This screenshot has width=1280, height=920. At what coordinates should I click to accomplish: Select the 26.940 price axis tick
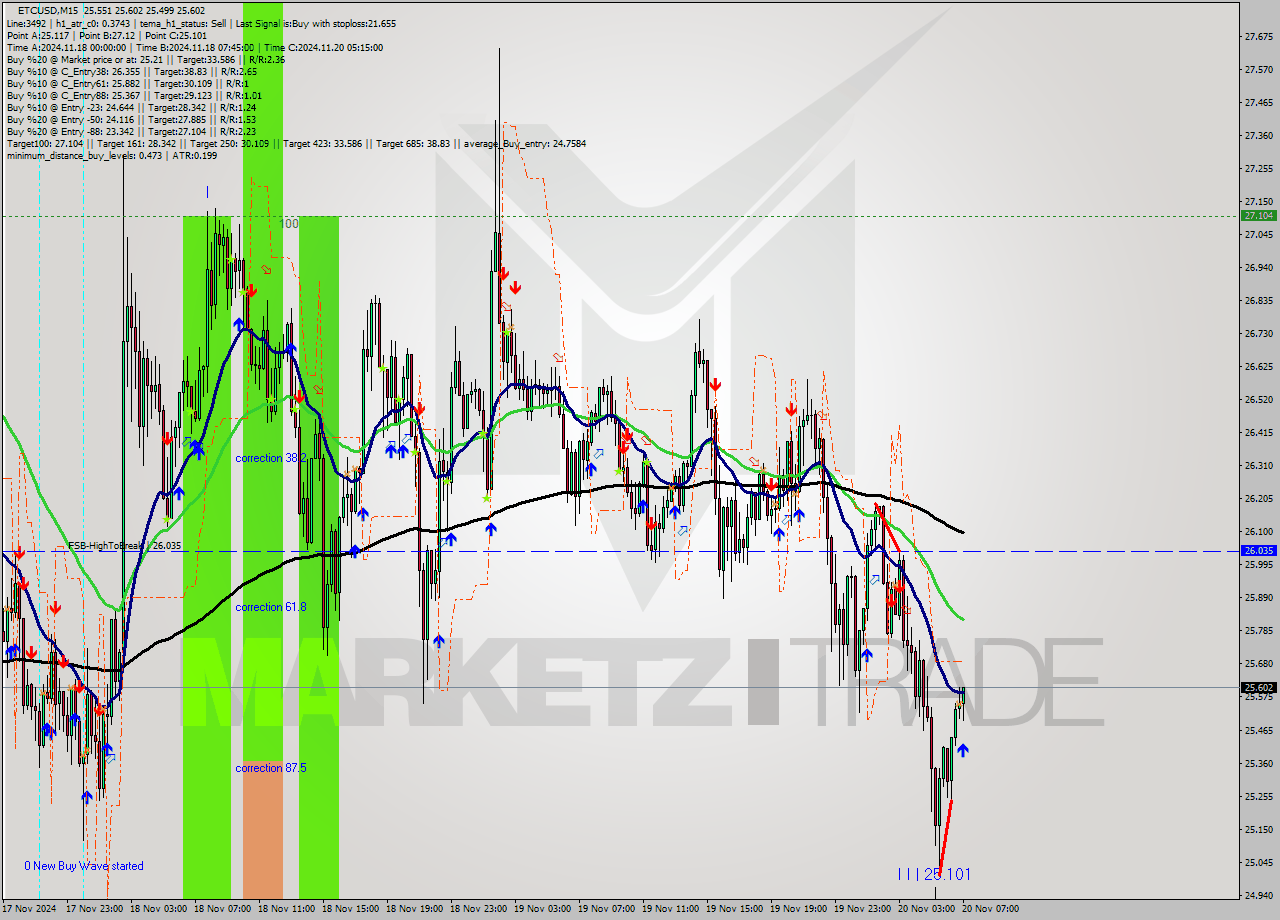pos(1258,268)
